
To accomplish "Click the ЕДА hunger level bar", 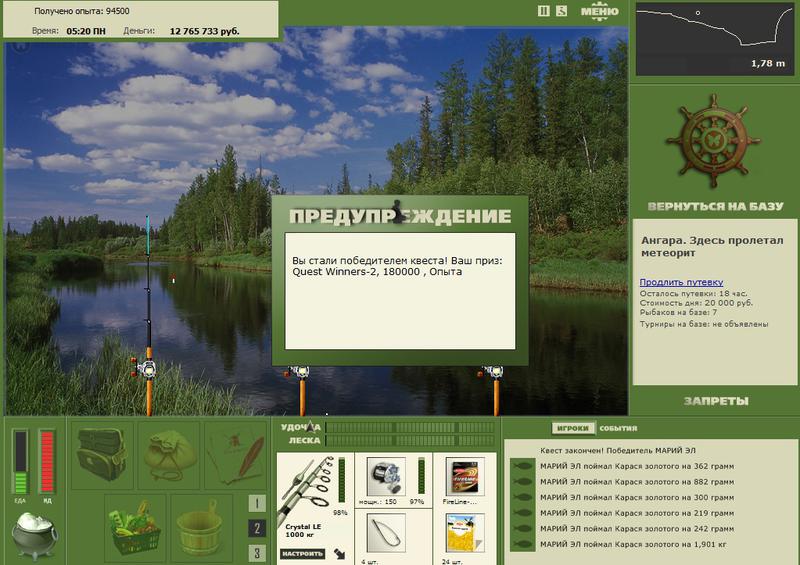I will pyautogui.click(x=20, y=462).
